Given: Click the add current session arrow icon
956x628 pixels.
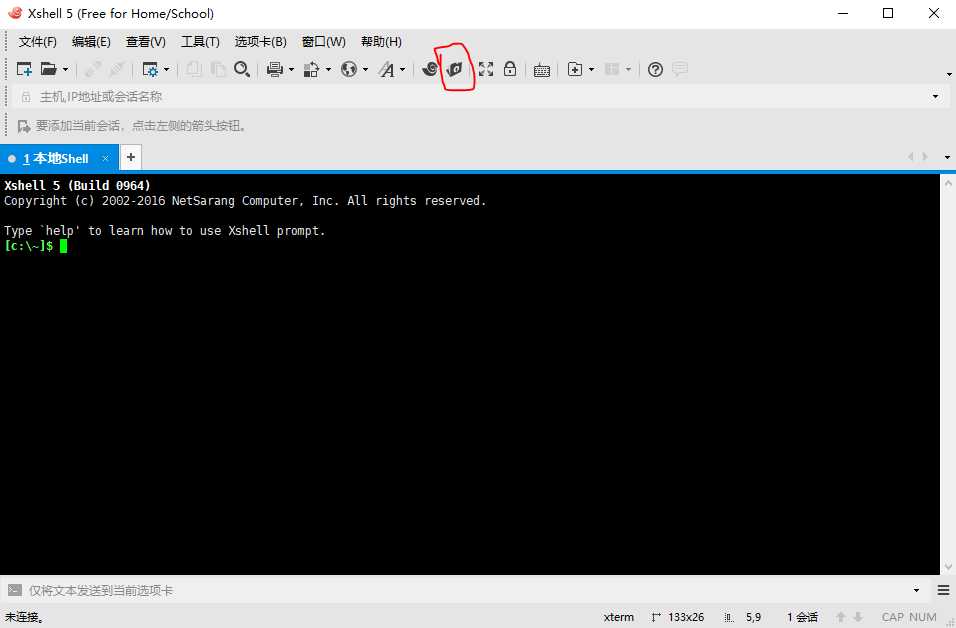Looking at the screenshot, I should click(24, 126).
